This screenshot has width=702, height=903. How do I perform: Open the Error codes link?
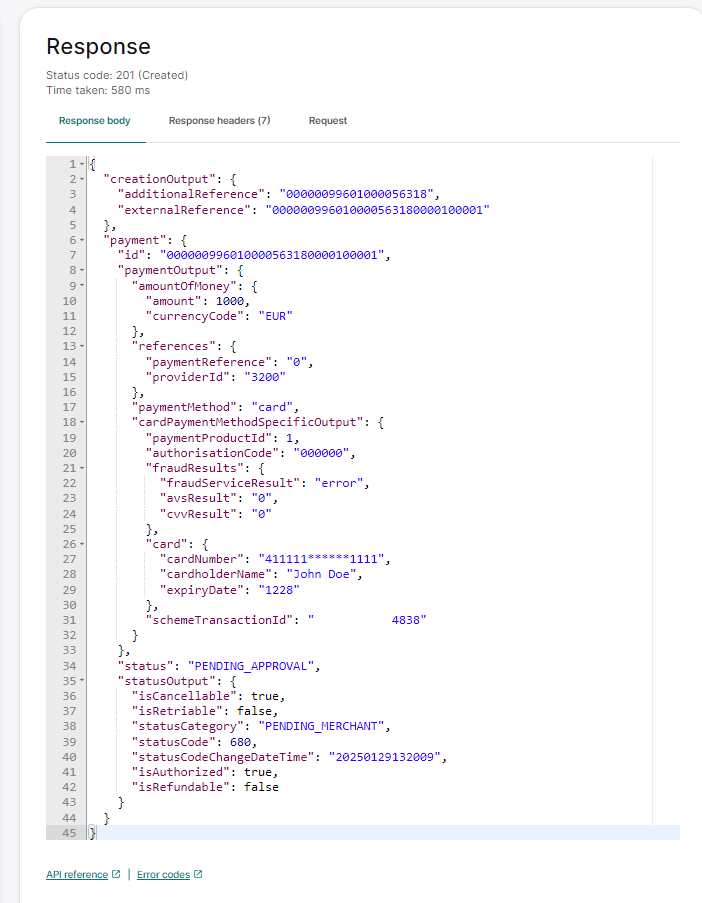tap(164, 874)
